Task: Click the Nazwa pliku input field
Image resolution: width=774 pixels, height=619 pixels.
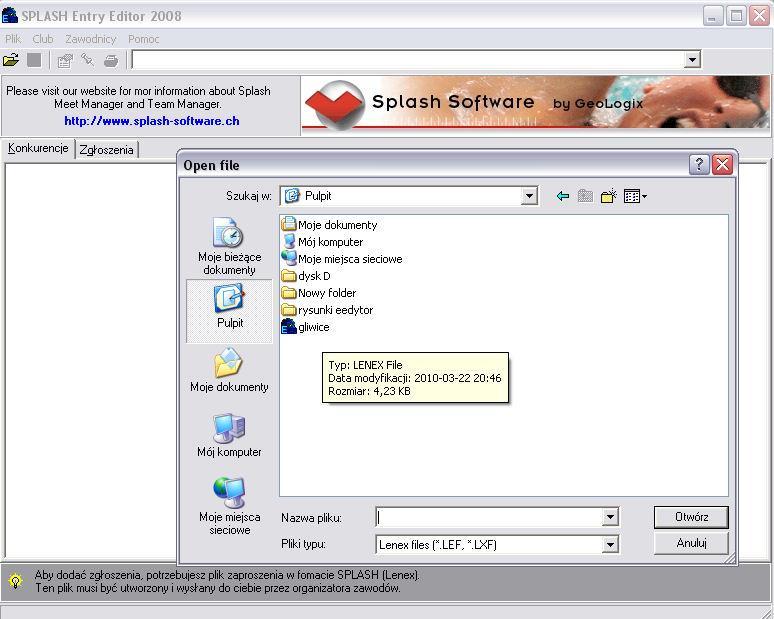Action: [489, 517]
